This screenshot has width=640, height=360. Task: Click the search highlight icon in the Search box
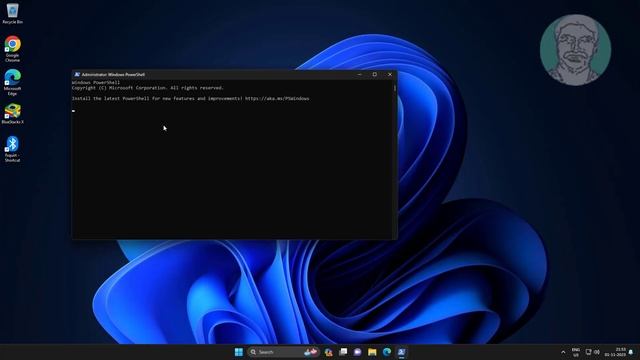(x=311, y=352)
